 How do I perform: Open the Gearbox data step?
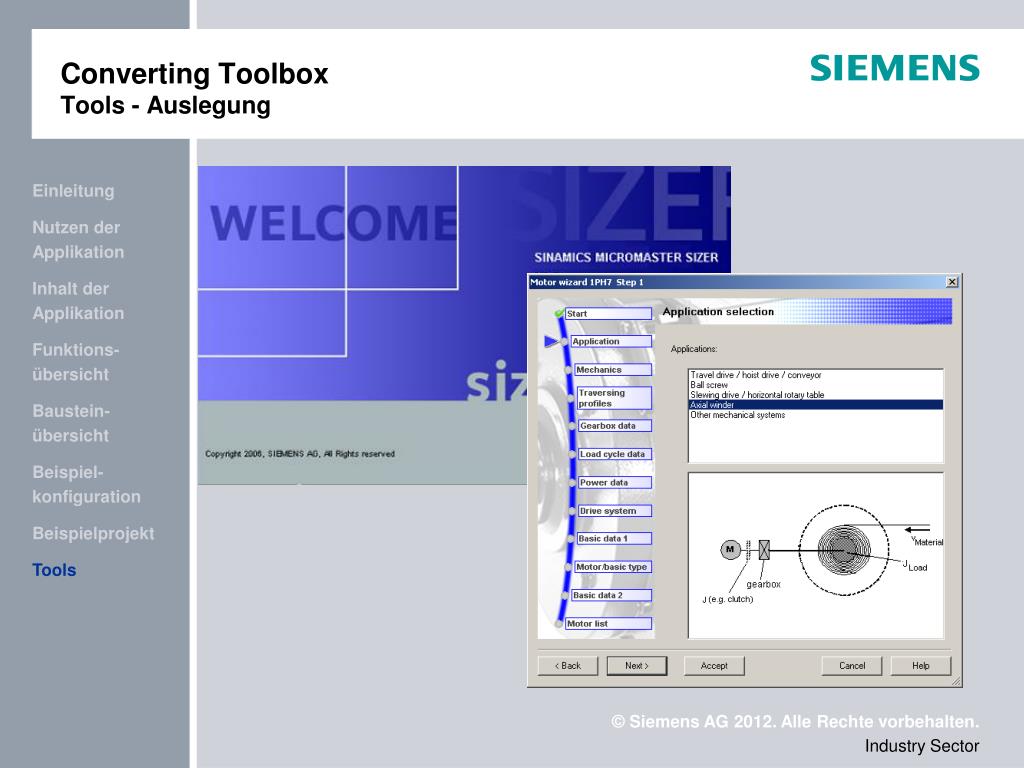pyautogui.click(x=615, y=426)
